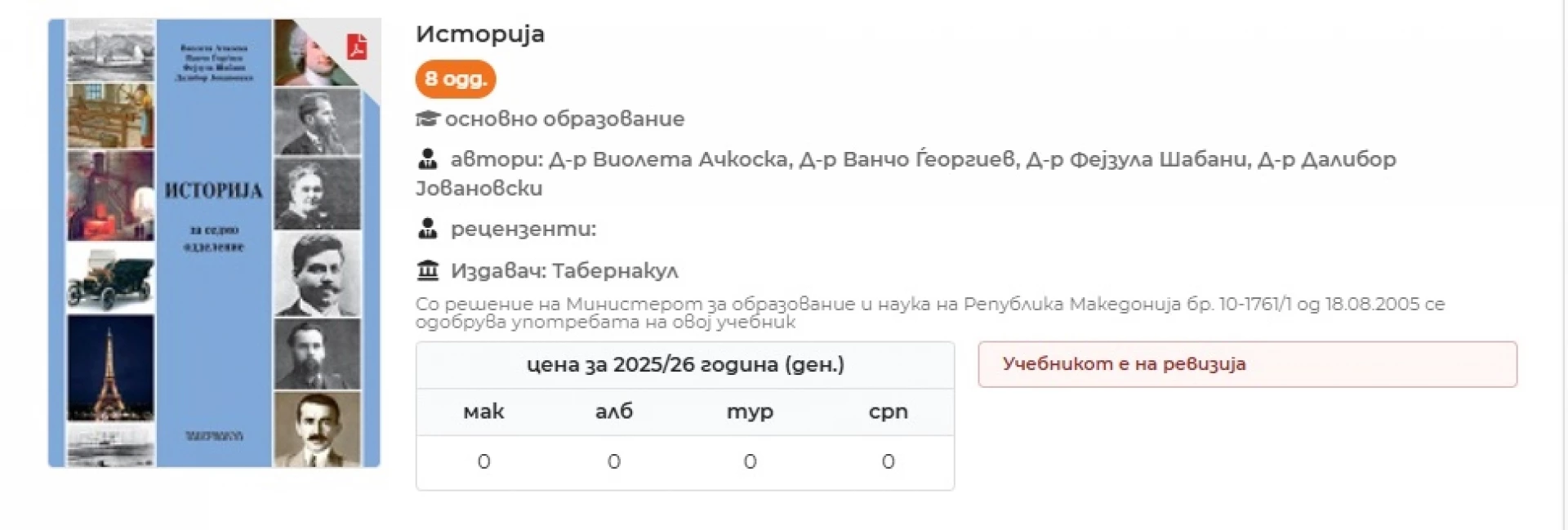1568x530 pixels.
Task: Select the срп column header
Action: click(888, 412)
